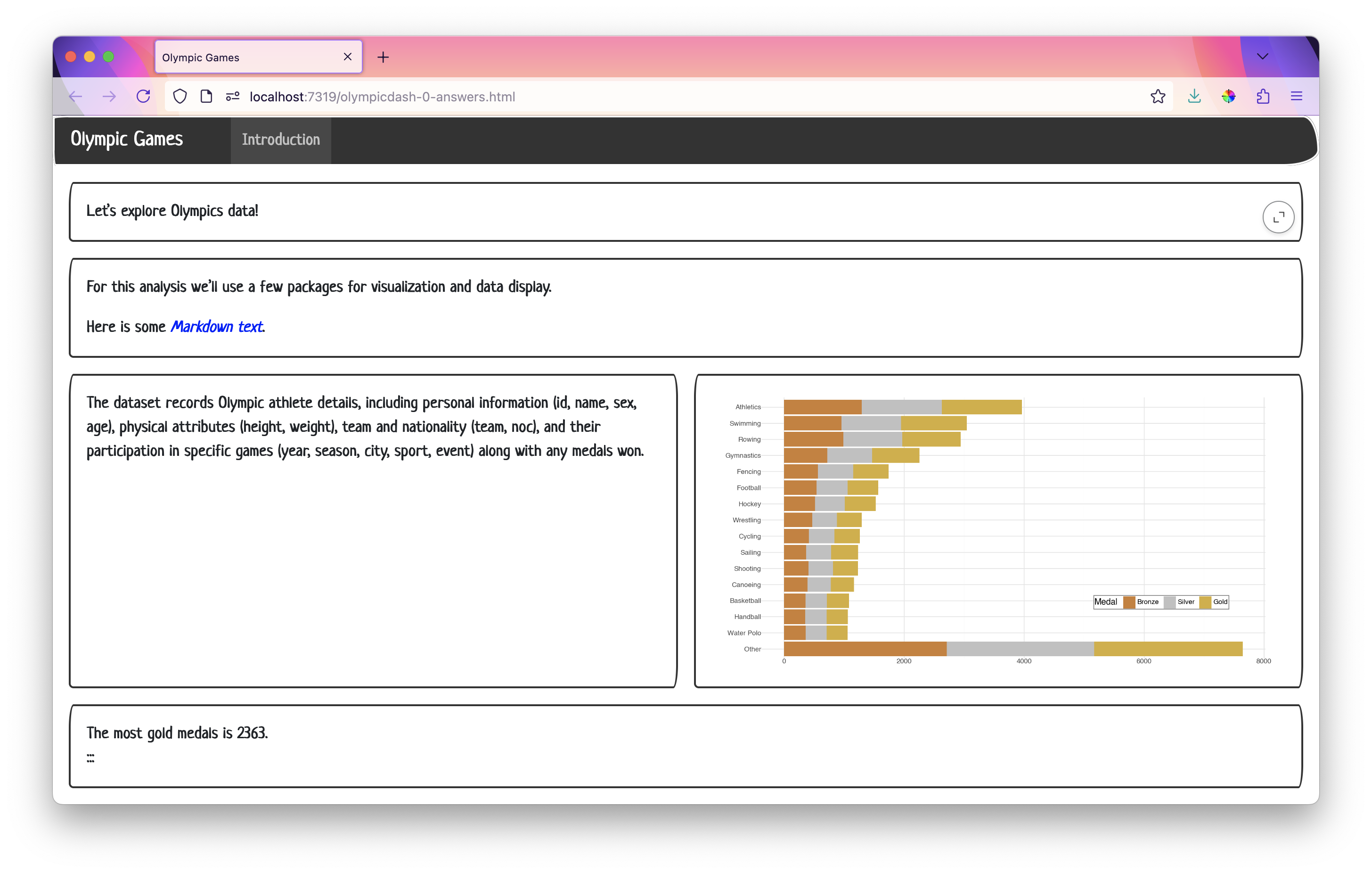Reload the page with the refresh icon
The width and height of the screenshot is (1372, 874).
click(x=144, y=96)
